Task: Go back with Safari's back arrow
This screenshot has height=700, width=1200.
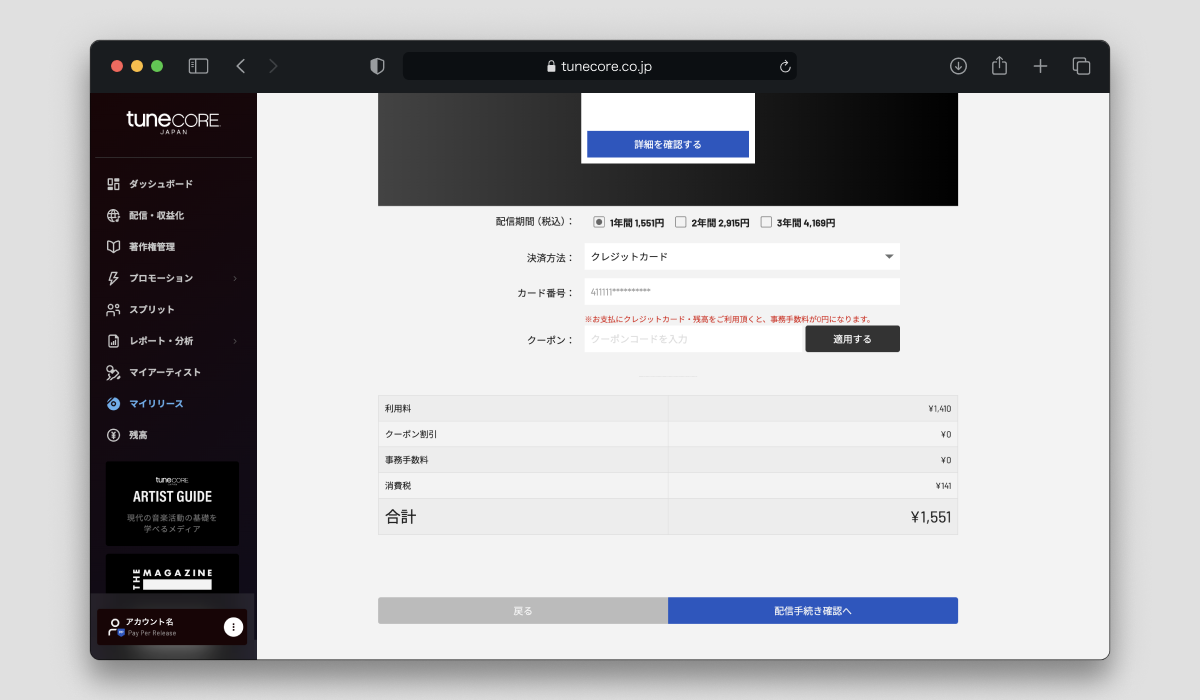Action: 241,66
